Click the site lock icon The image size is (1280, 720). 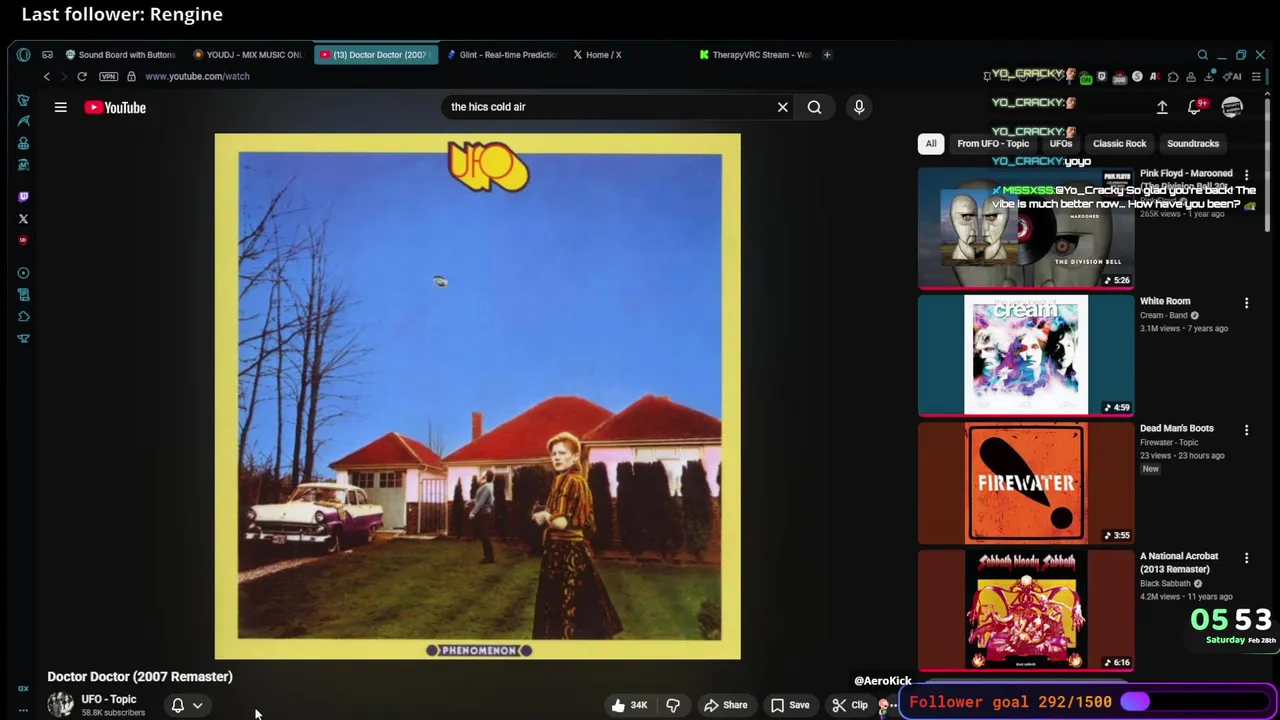click(x=131, y=76)
